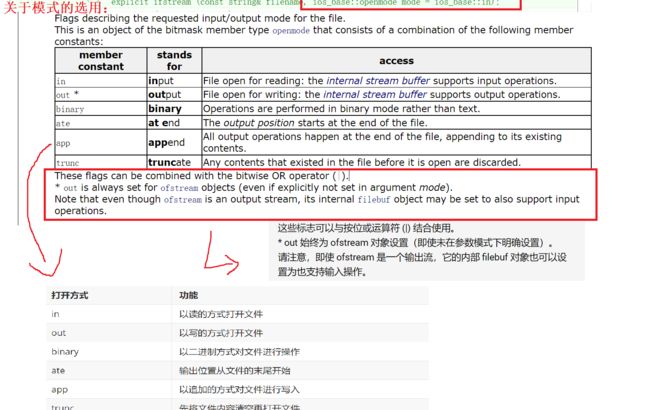The width and height of the screenshot is (650, 410).
Task: Click 'binary' in the 打开方式 table
Action: tap(65, 352)
